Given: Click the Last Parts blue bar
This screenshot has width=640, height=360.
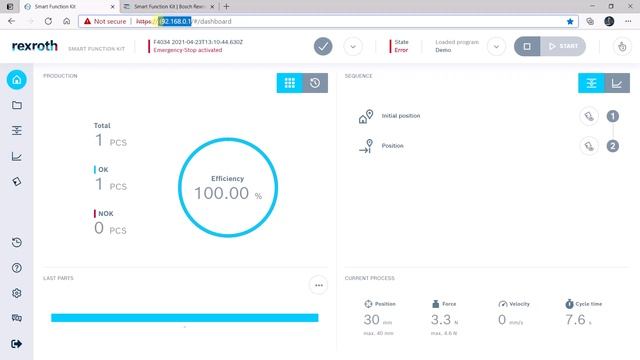Looking at the screenshot, I should (x=184, y=318).
